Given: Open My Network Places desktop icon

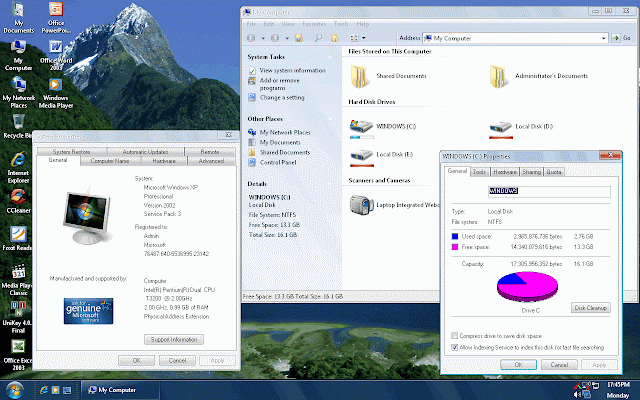Looking at the screenshot, I should coord(18,93).
